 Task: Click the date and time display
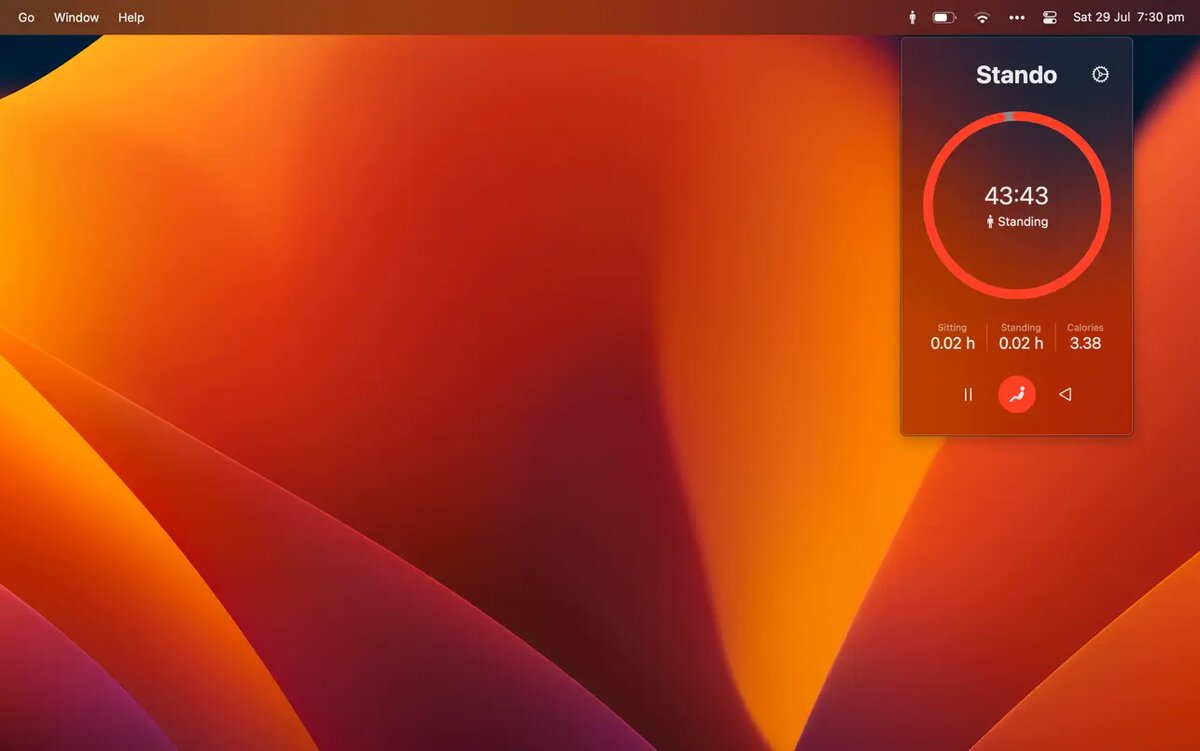pos(1128,17)
